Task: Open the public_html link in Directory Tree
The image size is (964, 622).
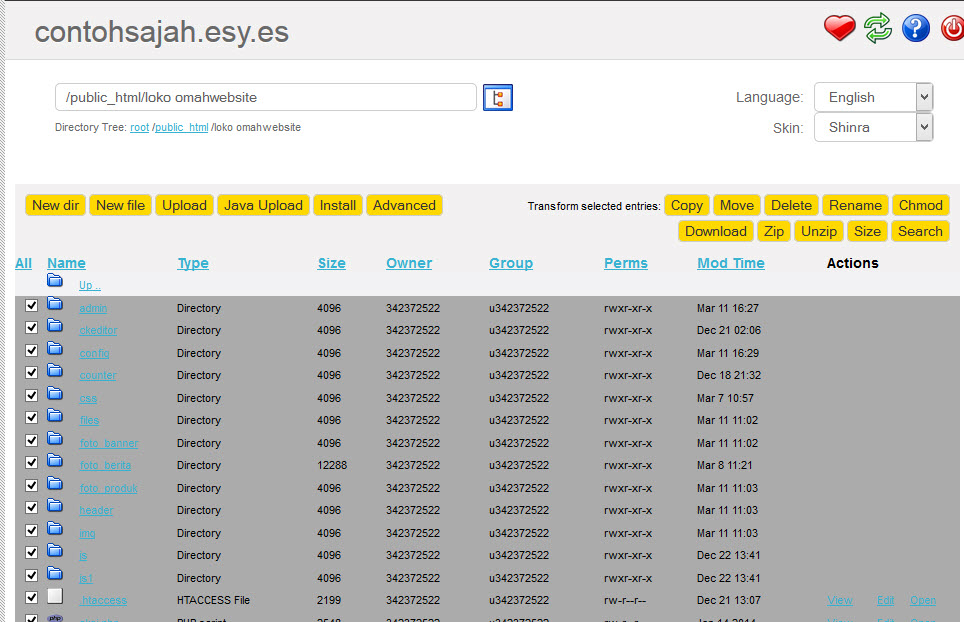Action: point(182,128)
